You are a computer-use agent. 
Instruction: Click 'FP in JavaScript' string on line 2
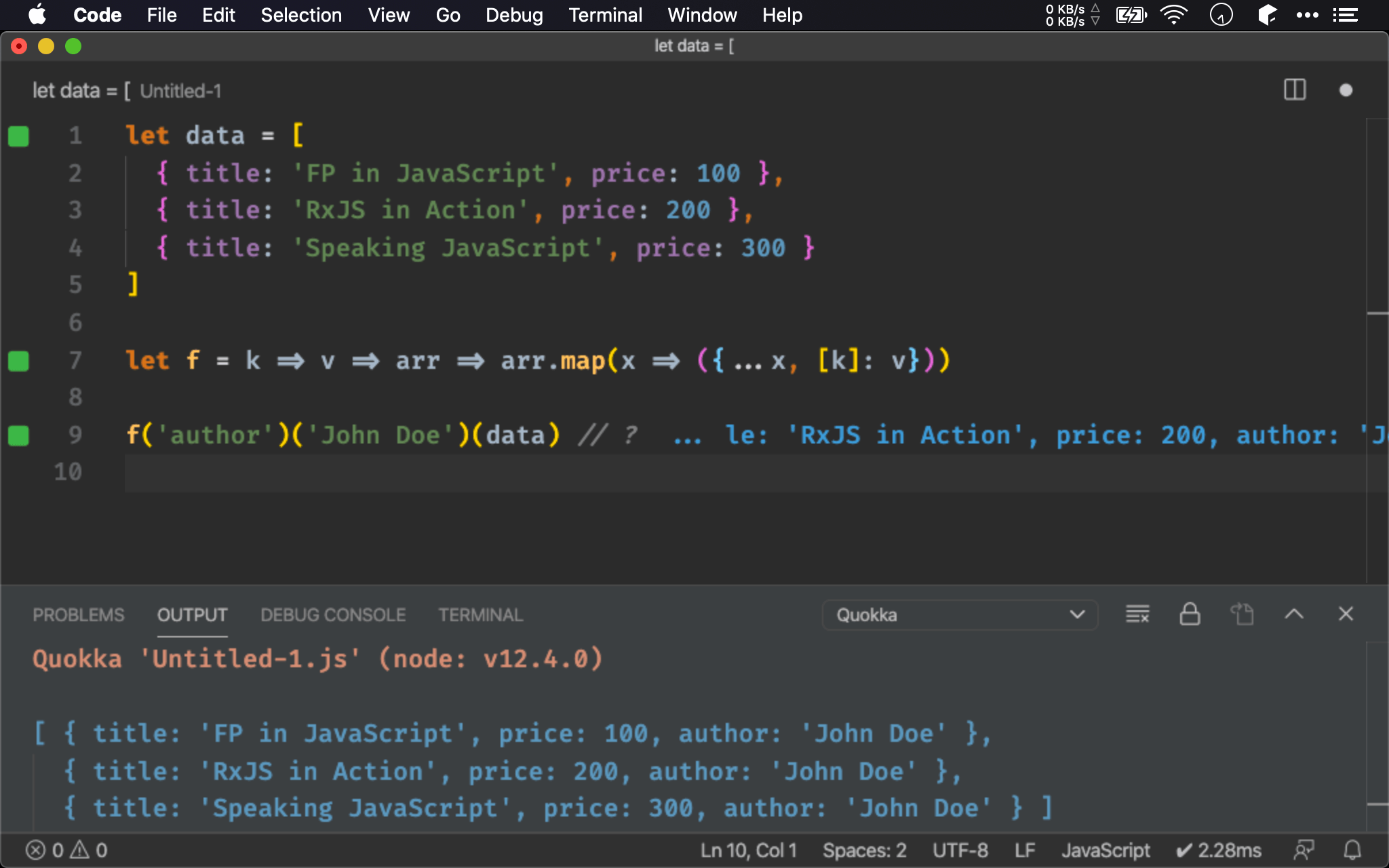pyautogui.click(x=426, y=174)
